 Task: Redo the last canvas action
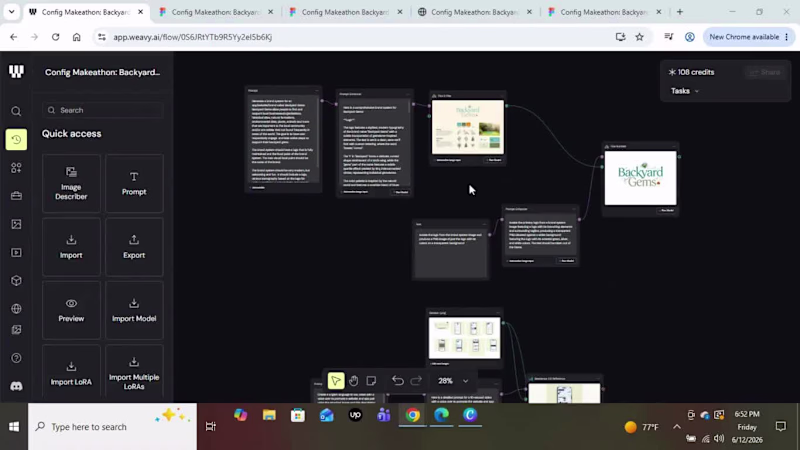[x=416, y=381]
